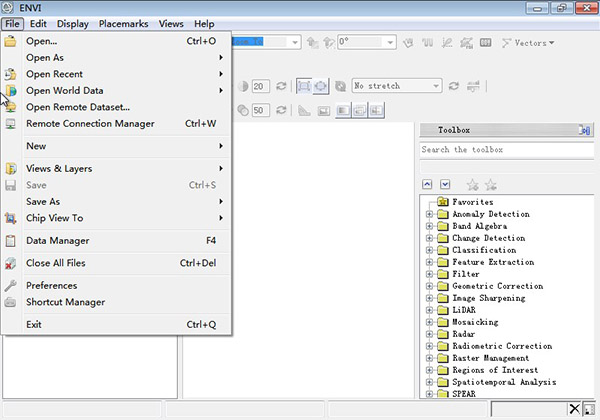Screen dimensions: 600x420
Task: Click the Toolbox detach icon
Action: 584,130
